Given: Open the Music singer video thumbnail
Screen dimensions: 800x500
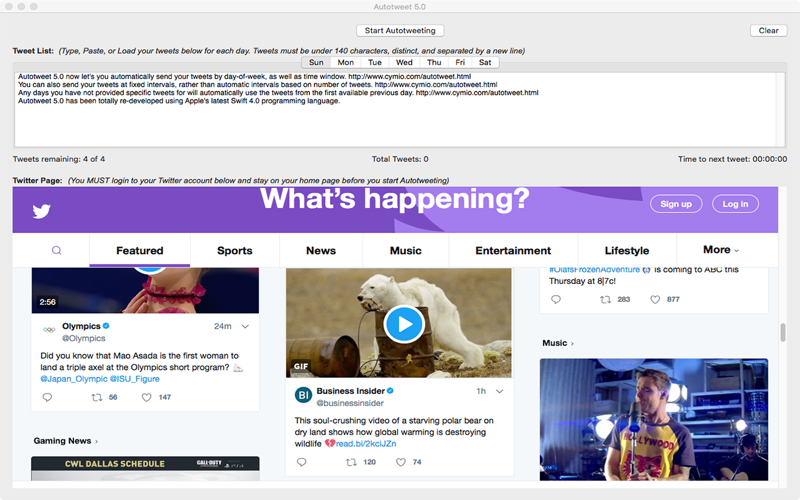Looking at the screenshot, I should [x=654, y=419].
